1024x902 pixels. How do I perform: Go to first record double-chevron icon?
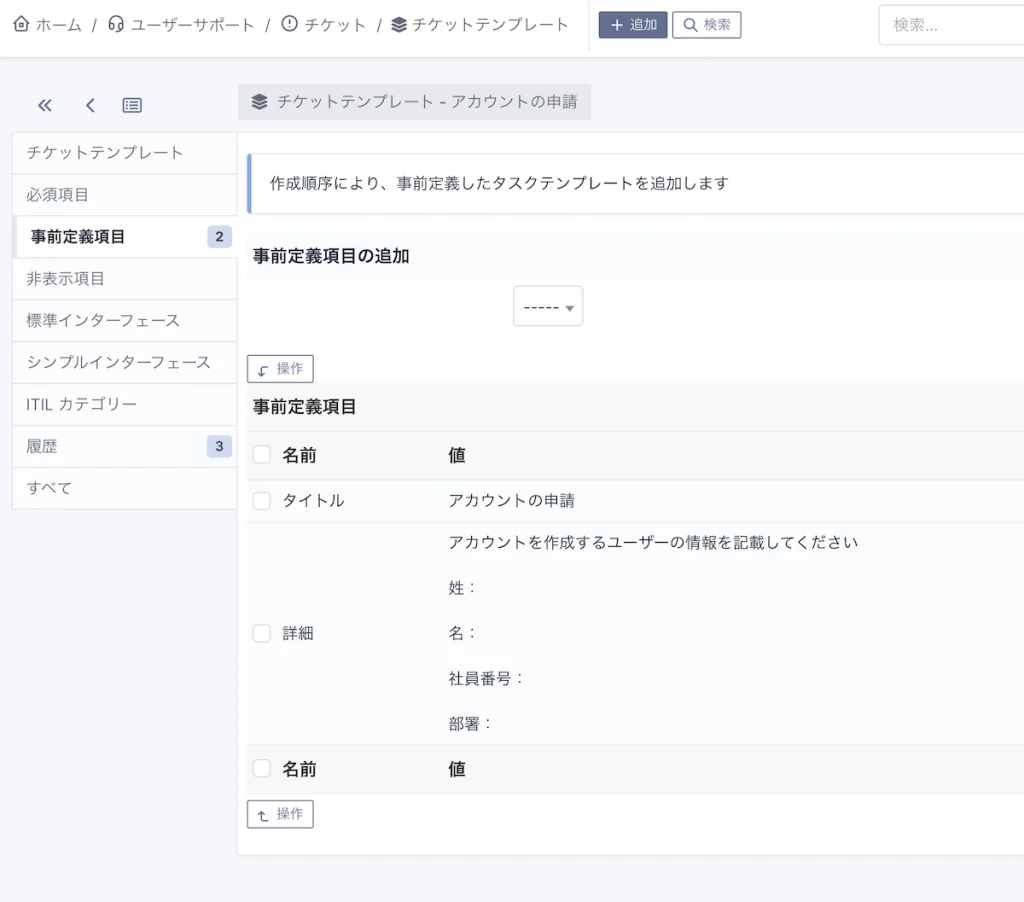[x=44, y=105]
